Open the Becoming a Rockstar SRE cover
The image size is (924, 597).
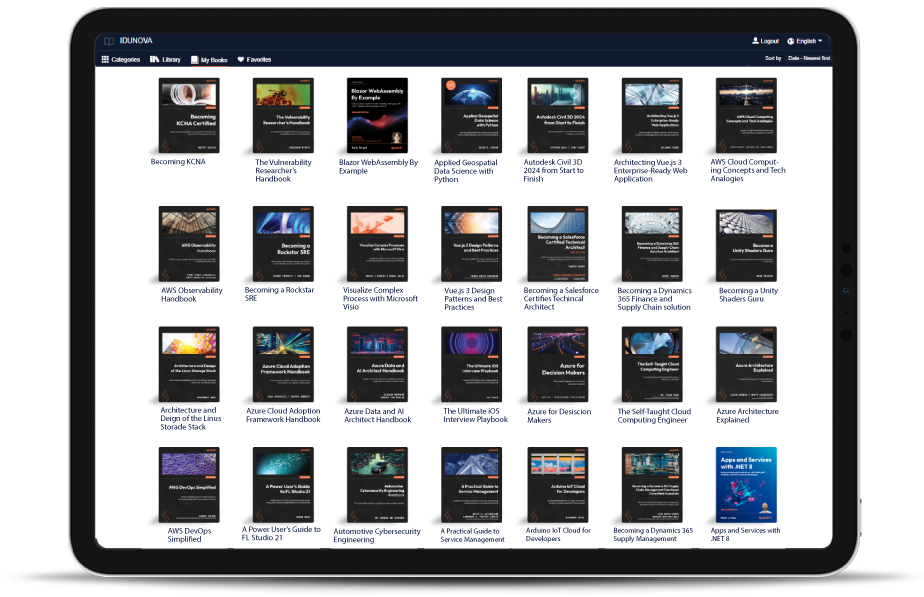coord(283,244)
